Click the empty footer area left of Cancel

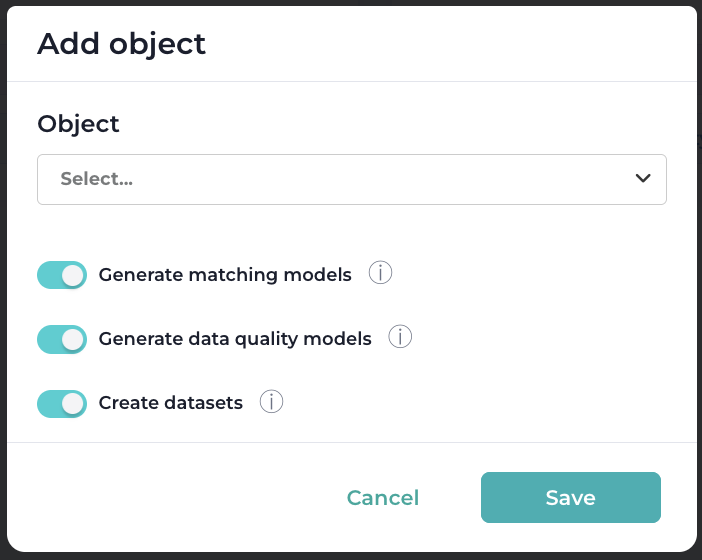click(170, 498)
